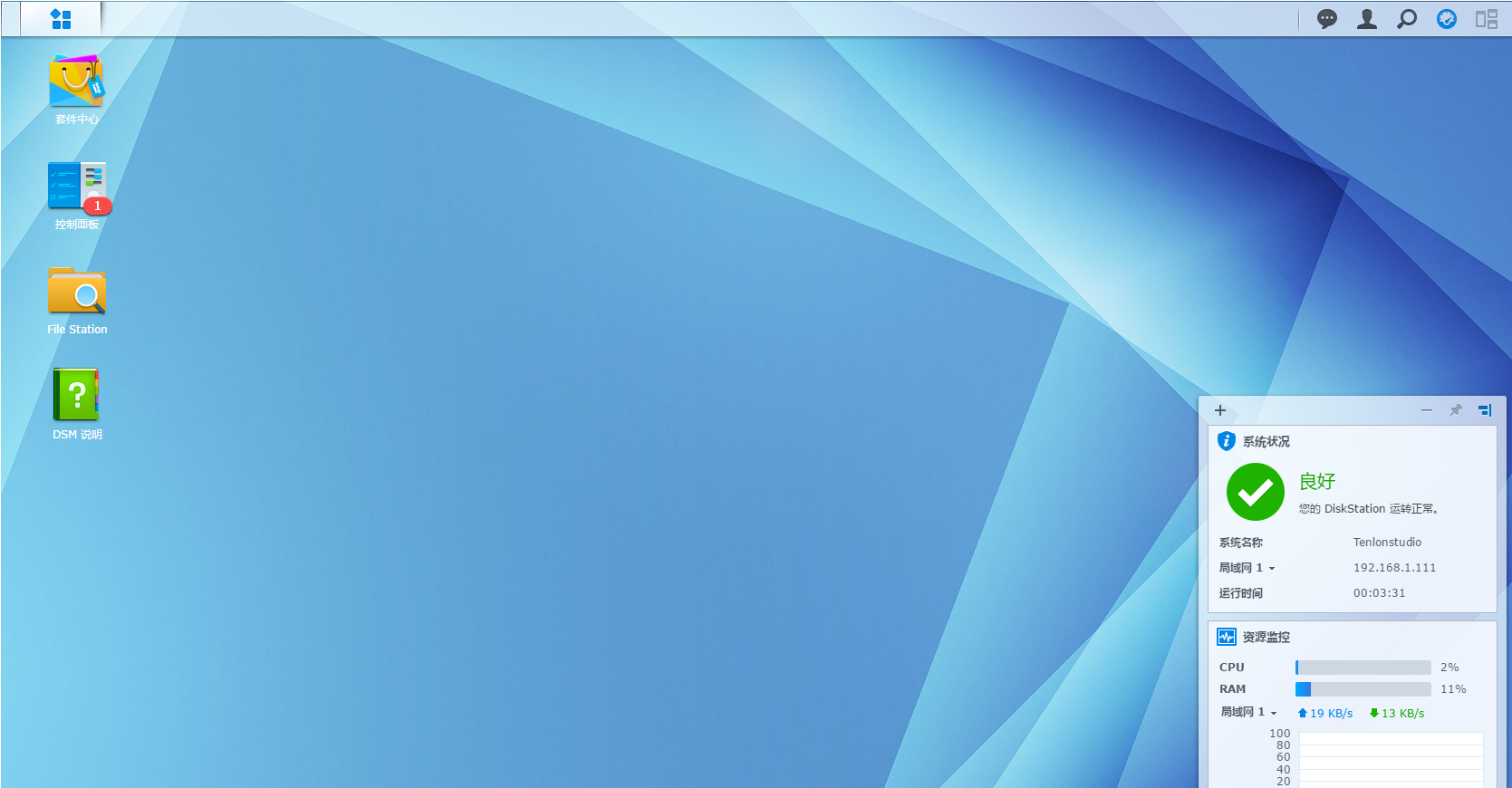The width and height of the screenshot is (1512, 788).
Task: Open Pilot View window layout icon
Action: pyautogui.click(x=1486, y=19)
